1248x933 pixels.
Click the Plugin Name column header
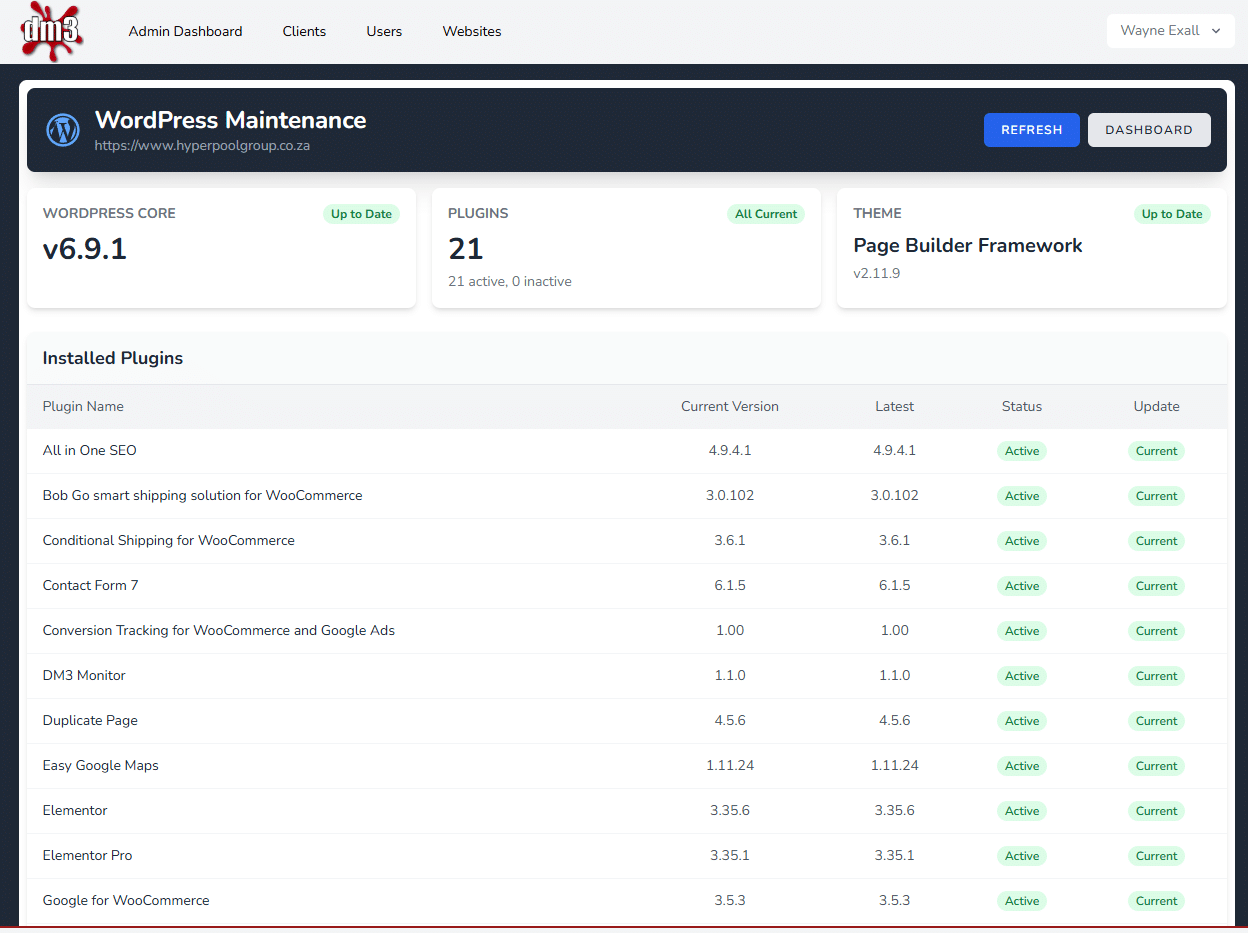pyautogui.click(x=83, y=406)
